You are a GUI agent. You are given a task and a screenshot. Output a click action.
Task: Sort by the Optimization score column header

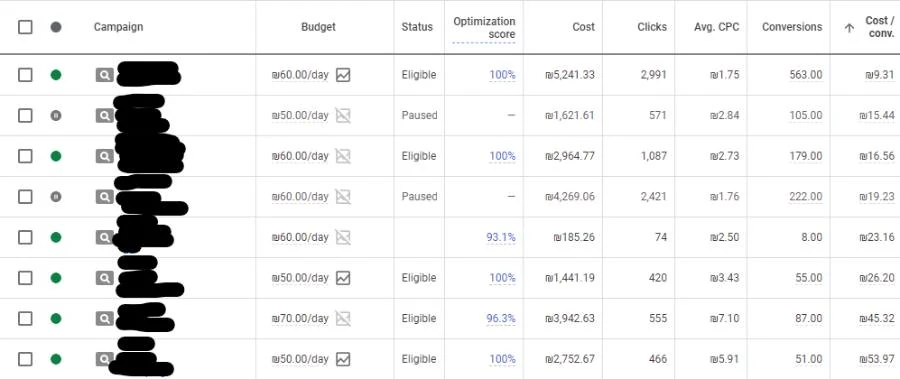pos(484,28)
